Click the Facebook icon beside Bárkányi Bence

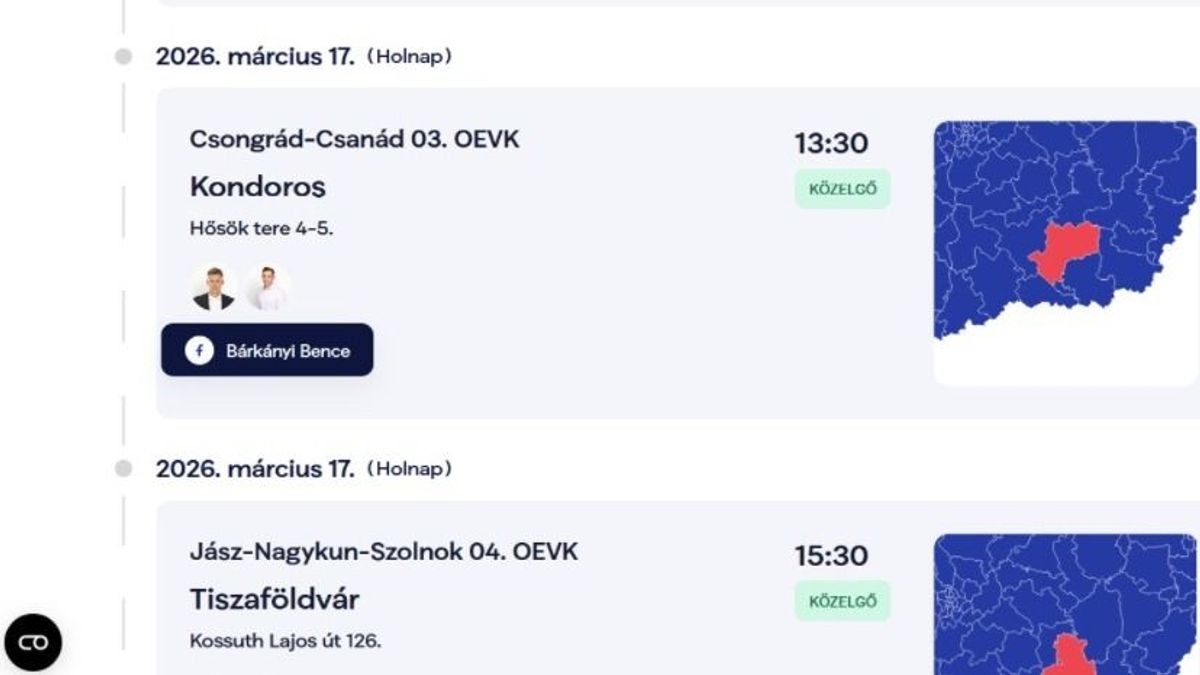199,351
